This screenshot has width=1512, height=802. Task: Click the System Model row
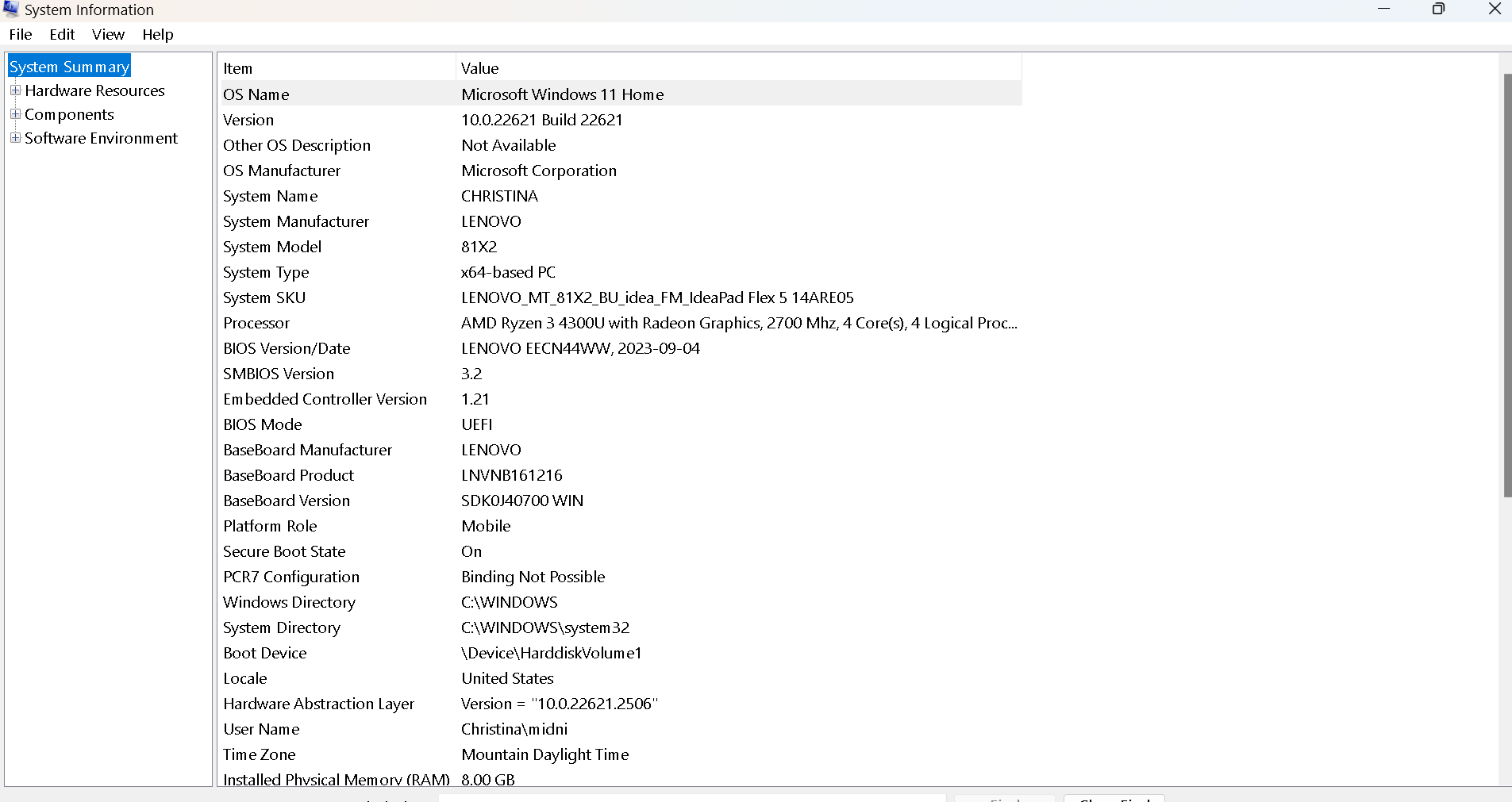(x=620, y=247)
